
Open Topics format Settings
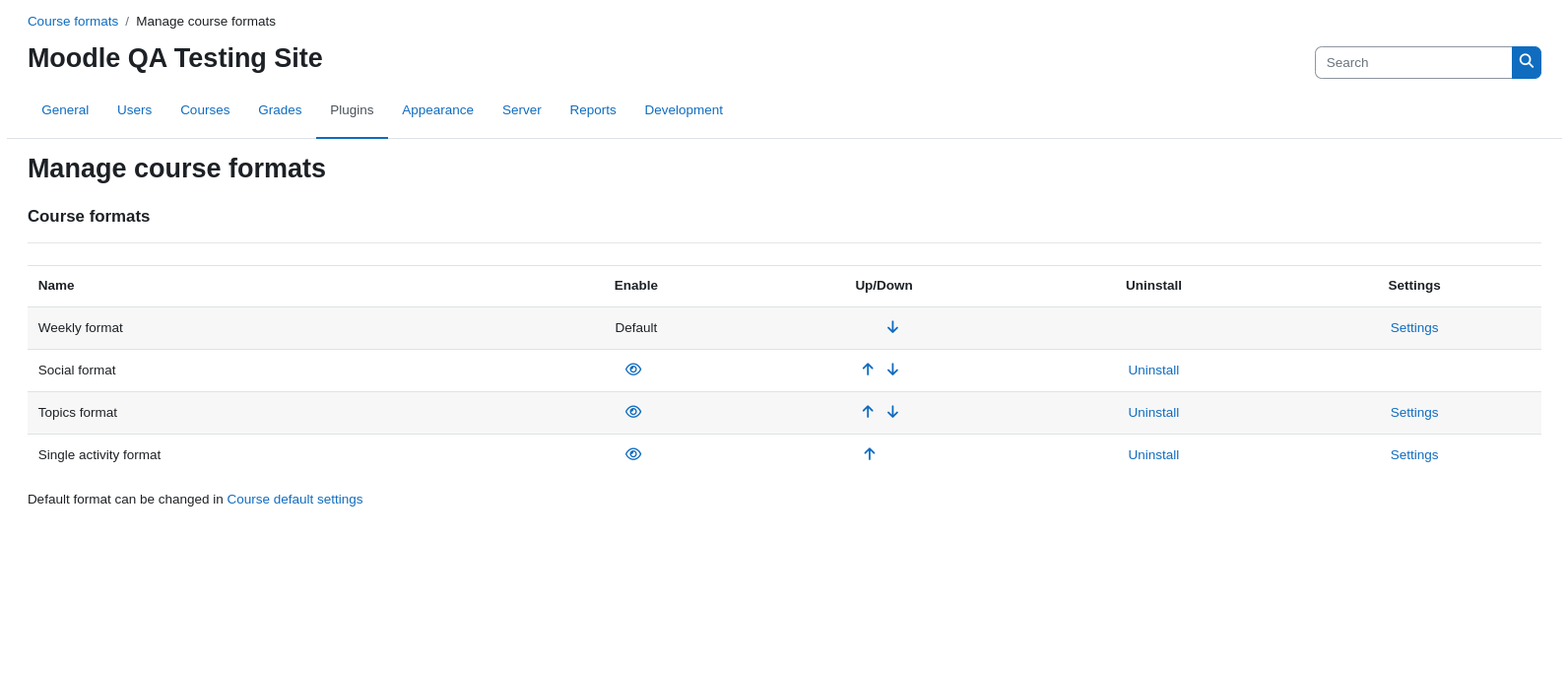click(1414, 413)
